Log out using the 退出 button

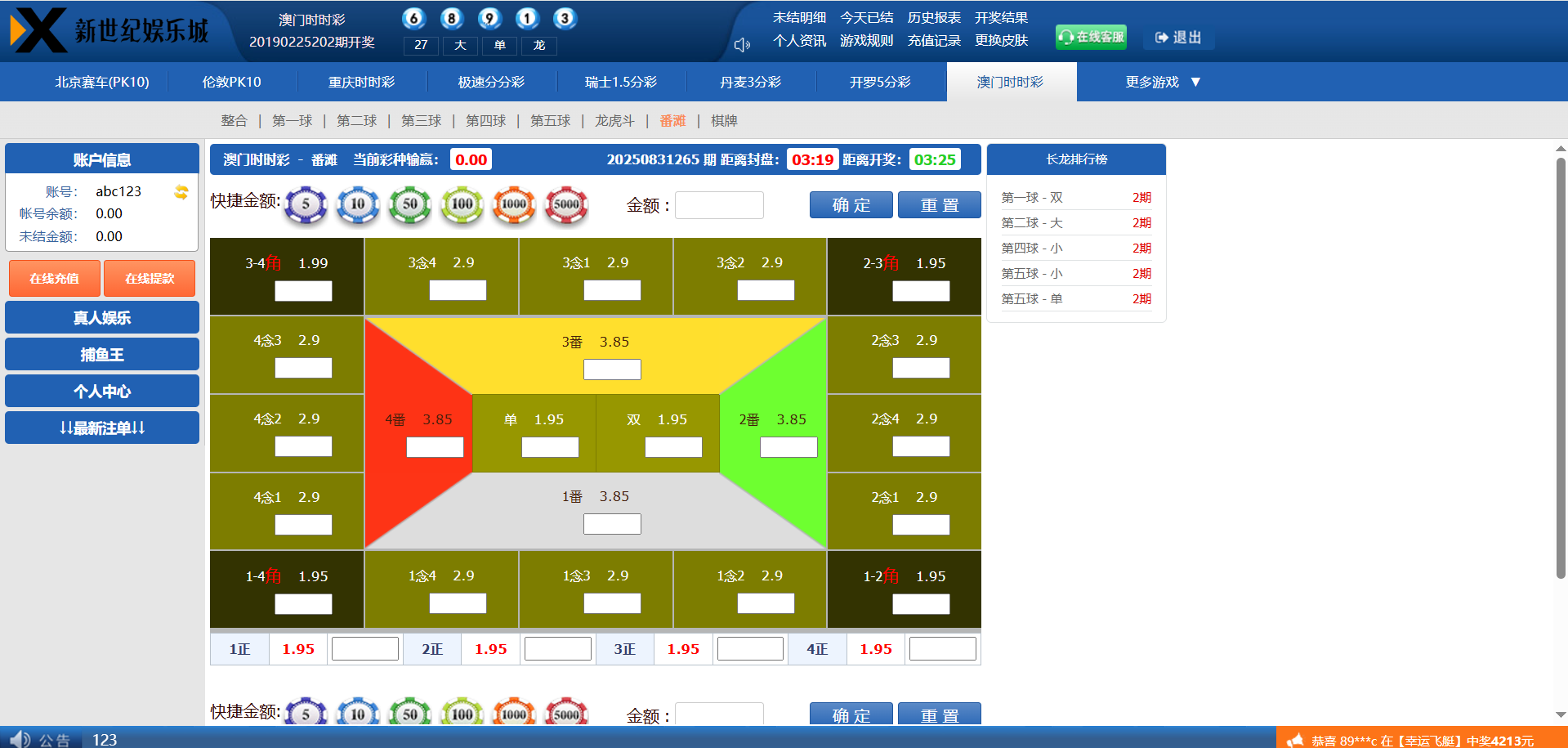click(1178, 38)
